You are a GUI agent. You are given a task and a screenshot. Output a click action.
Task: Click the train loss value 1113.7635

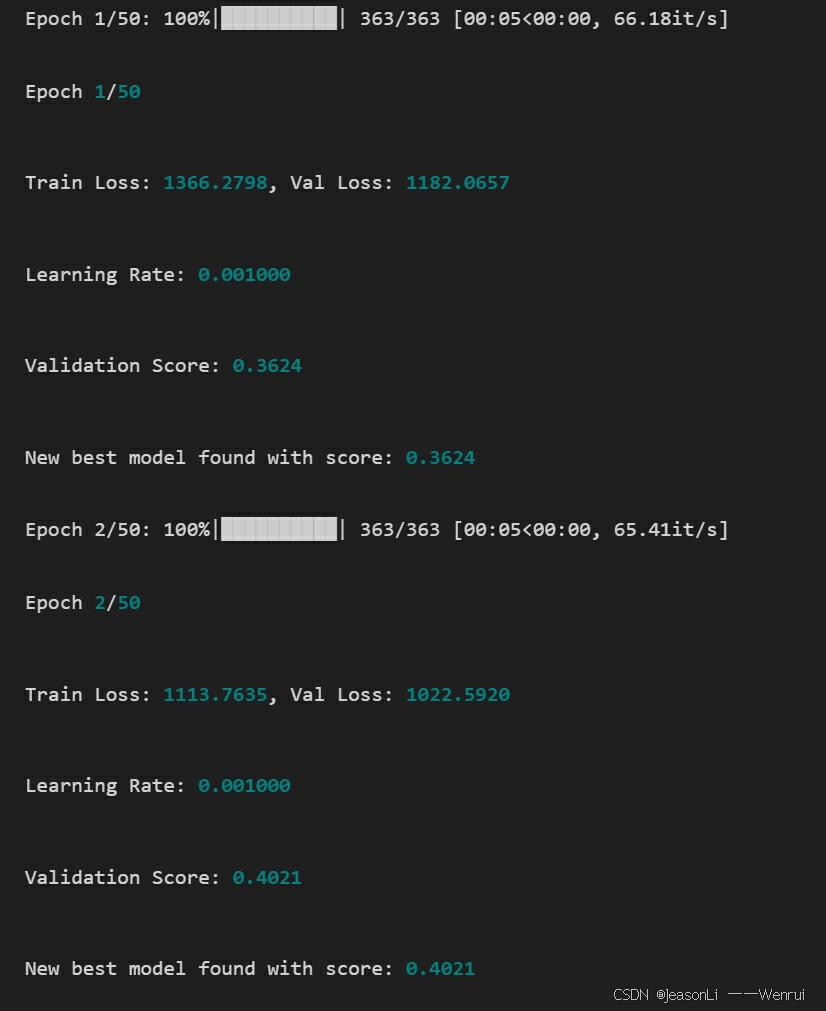coord(215,694)
